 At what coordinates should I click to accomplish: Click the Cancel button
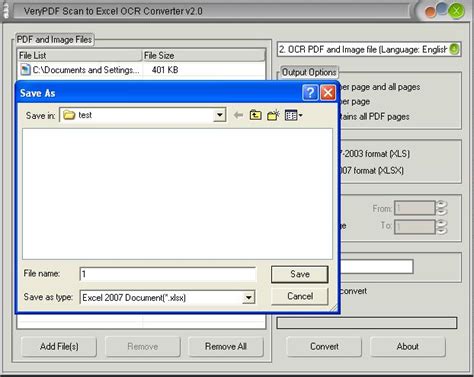click(x=300, y=296)
